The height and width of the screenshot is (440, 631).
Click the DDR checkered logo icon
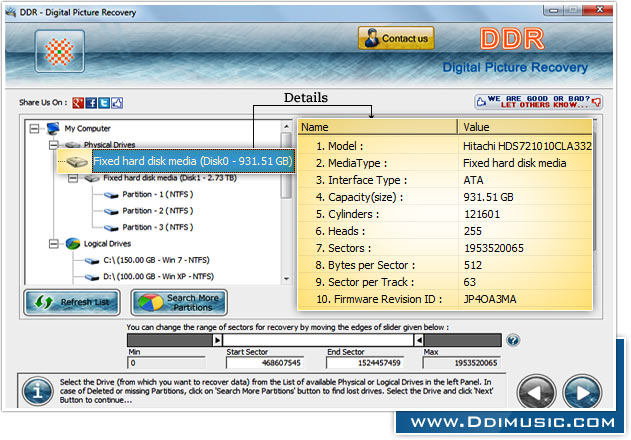click(x=60, y=52)
